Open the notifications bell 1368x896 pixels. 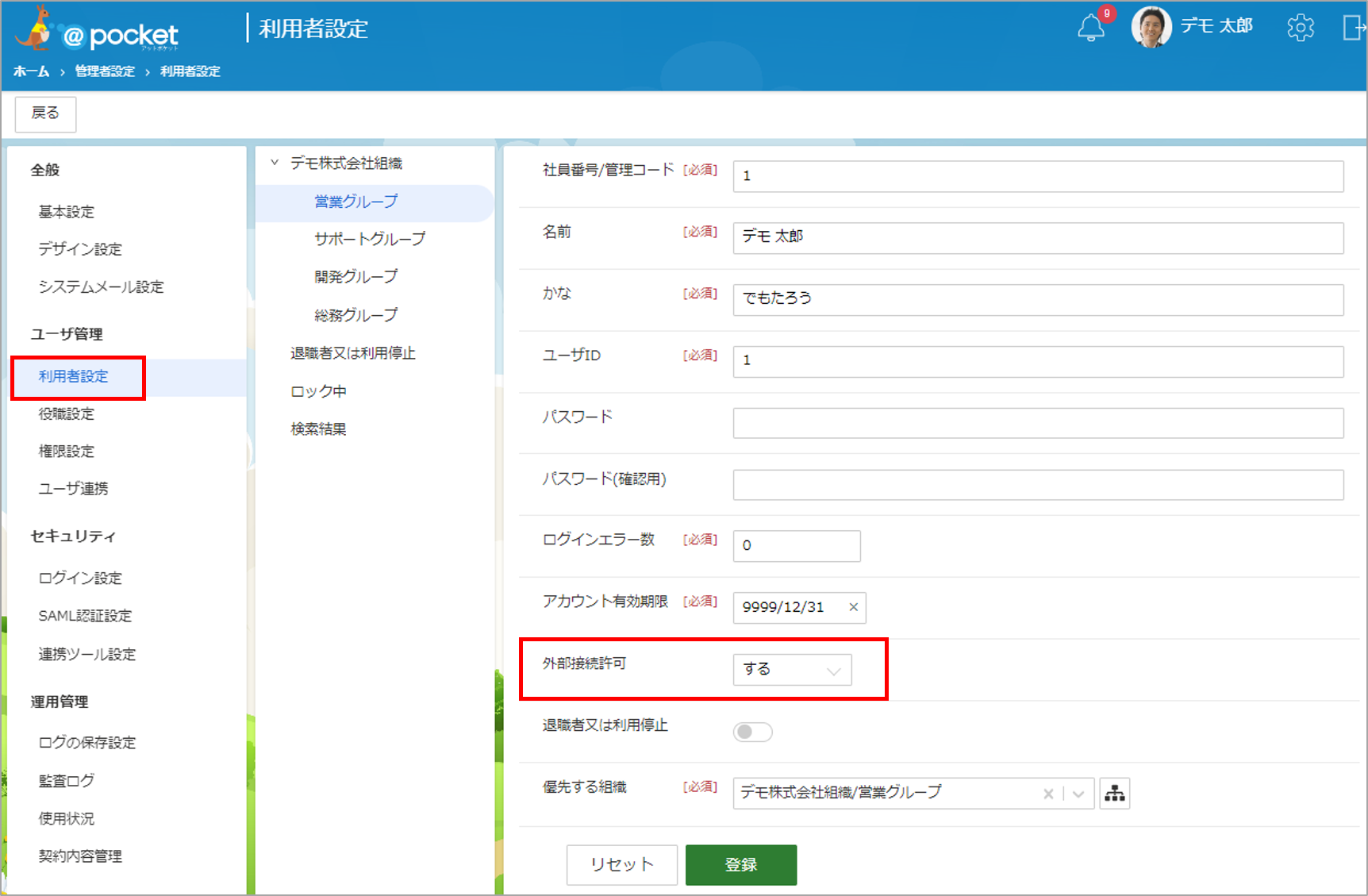tap(1091, 28)
